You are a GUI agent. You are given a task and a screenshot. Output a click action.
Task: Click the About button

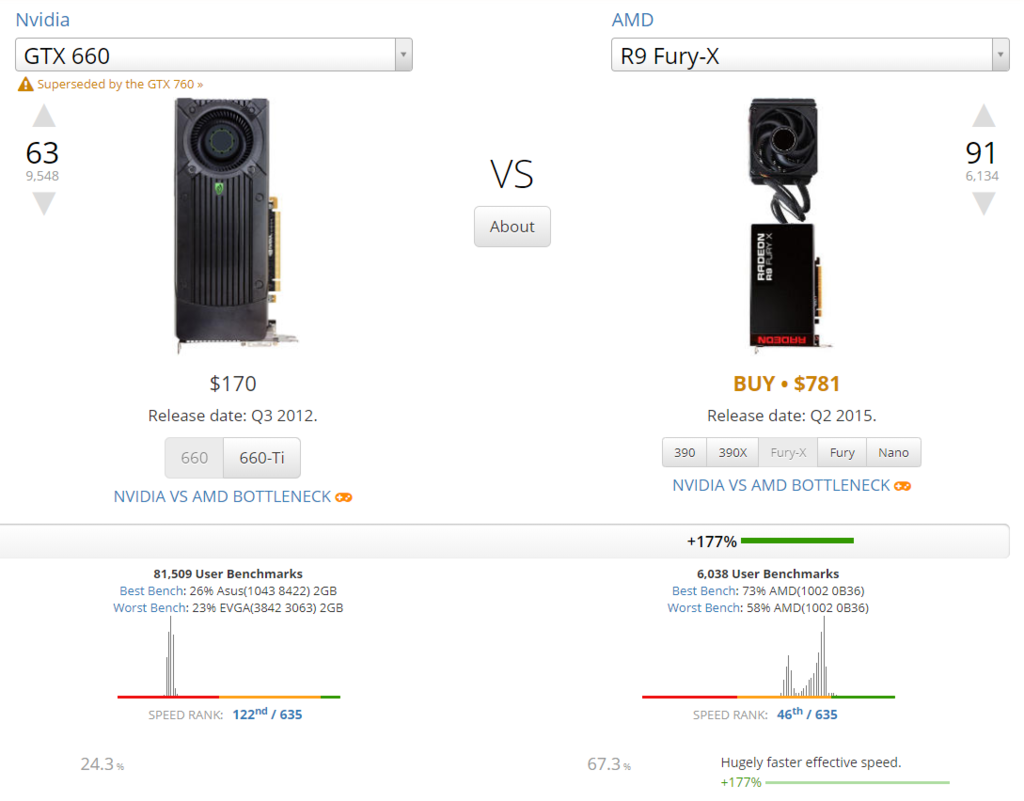(x=512, y=227)
